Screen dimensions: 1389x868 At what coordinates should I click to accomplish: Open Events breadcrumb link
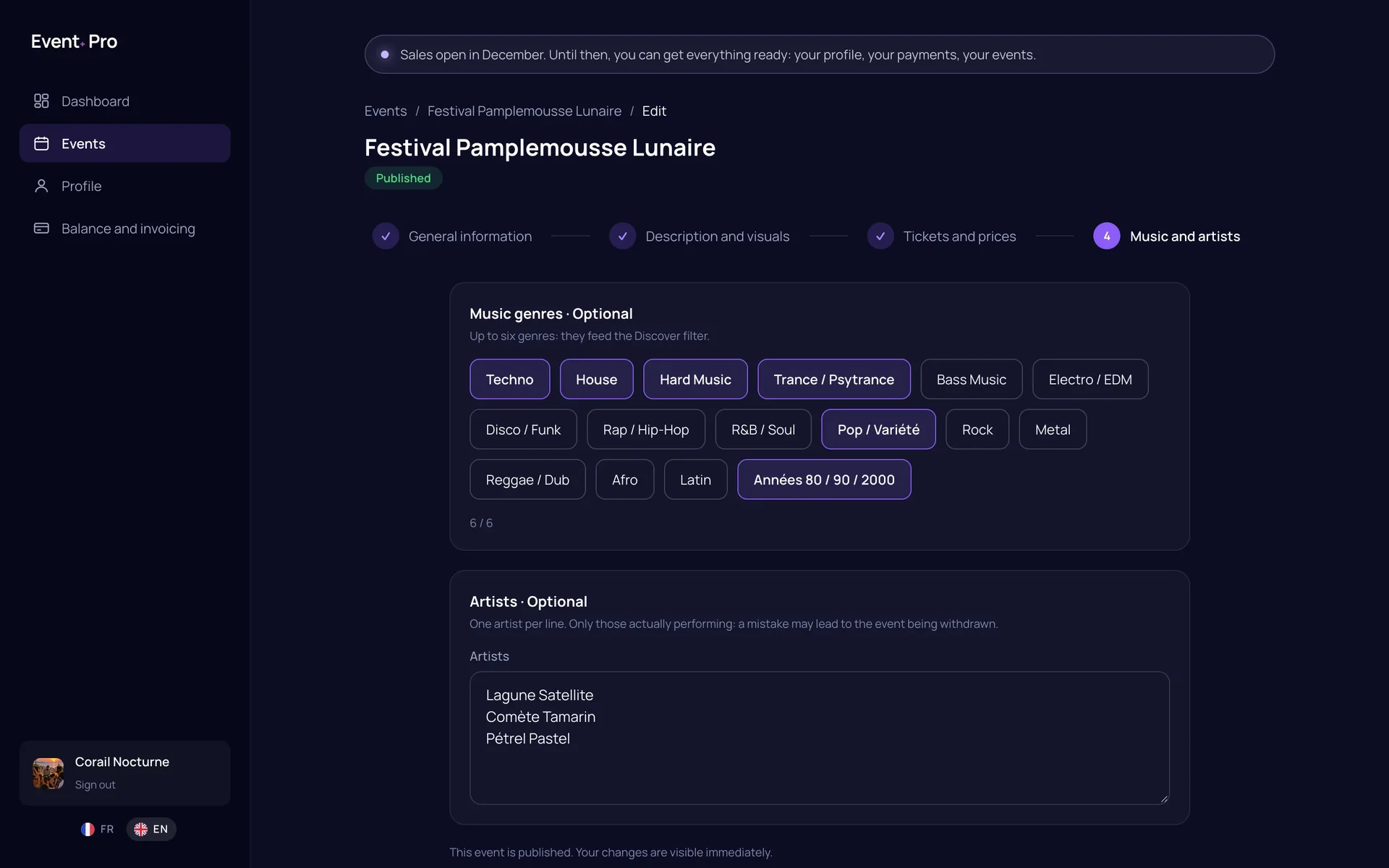386,111
